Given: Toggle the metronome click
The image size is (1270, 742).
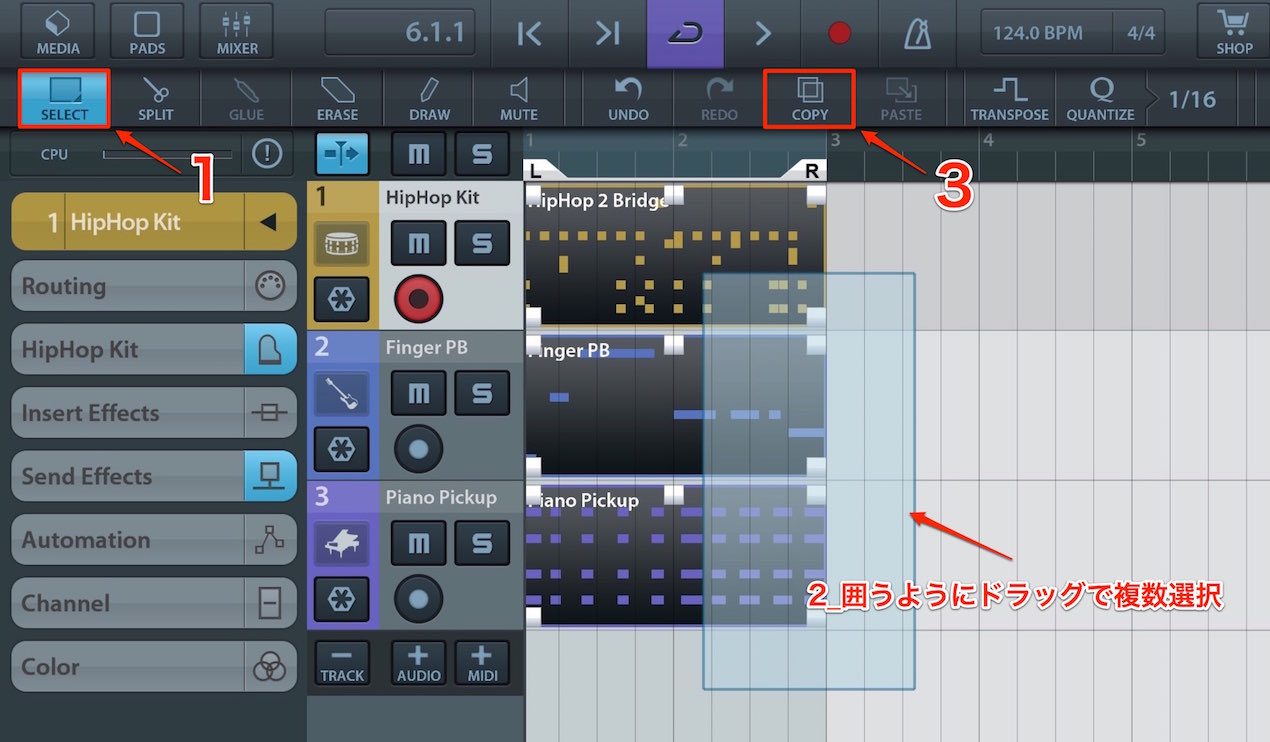Looking at the screenshot, I should (917, 33).
